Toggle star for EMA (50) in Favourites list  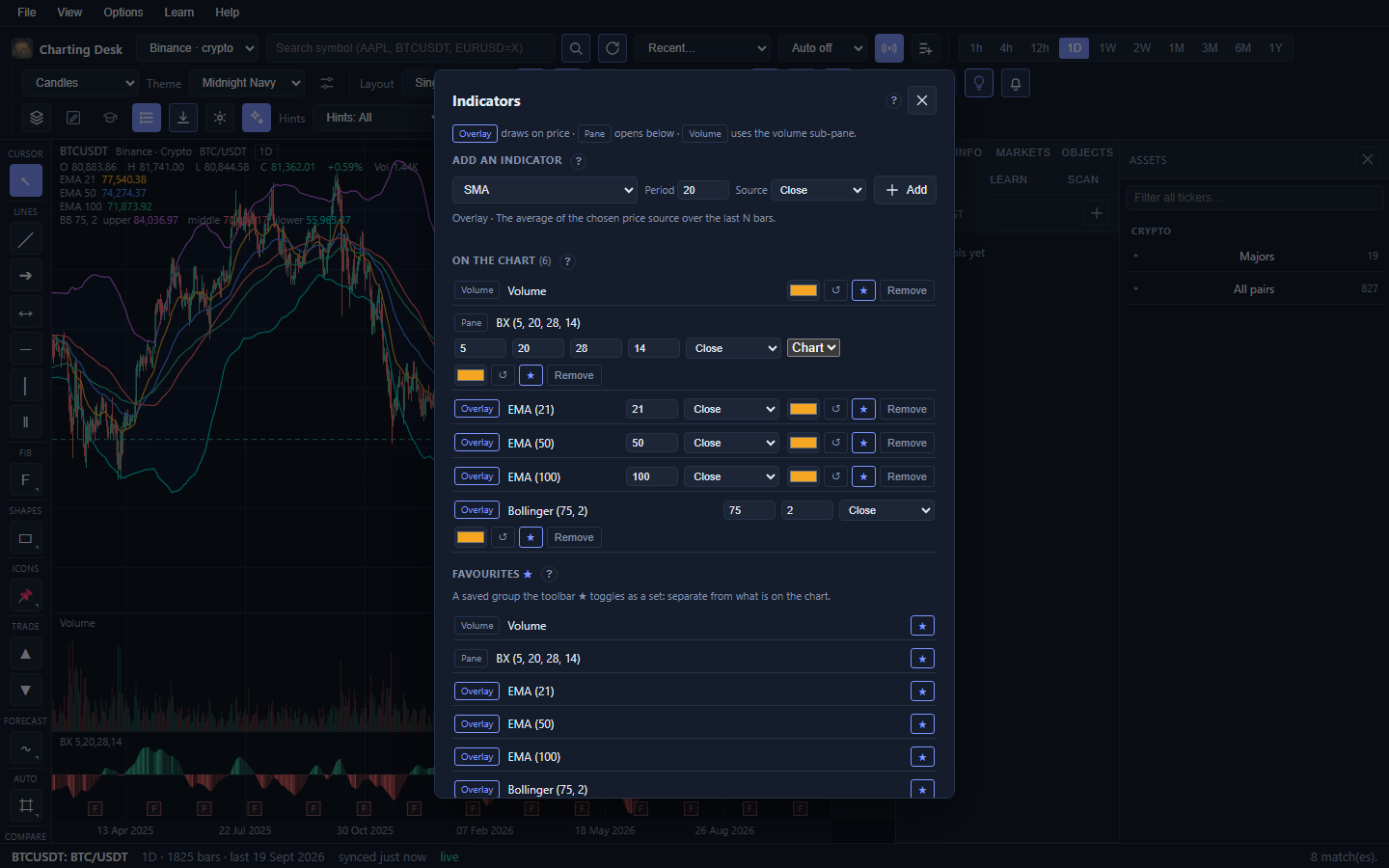pyautogui.click(x=922, y=724)
